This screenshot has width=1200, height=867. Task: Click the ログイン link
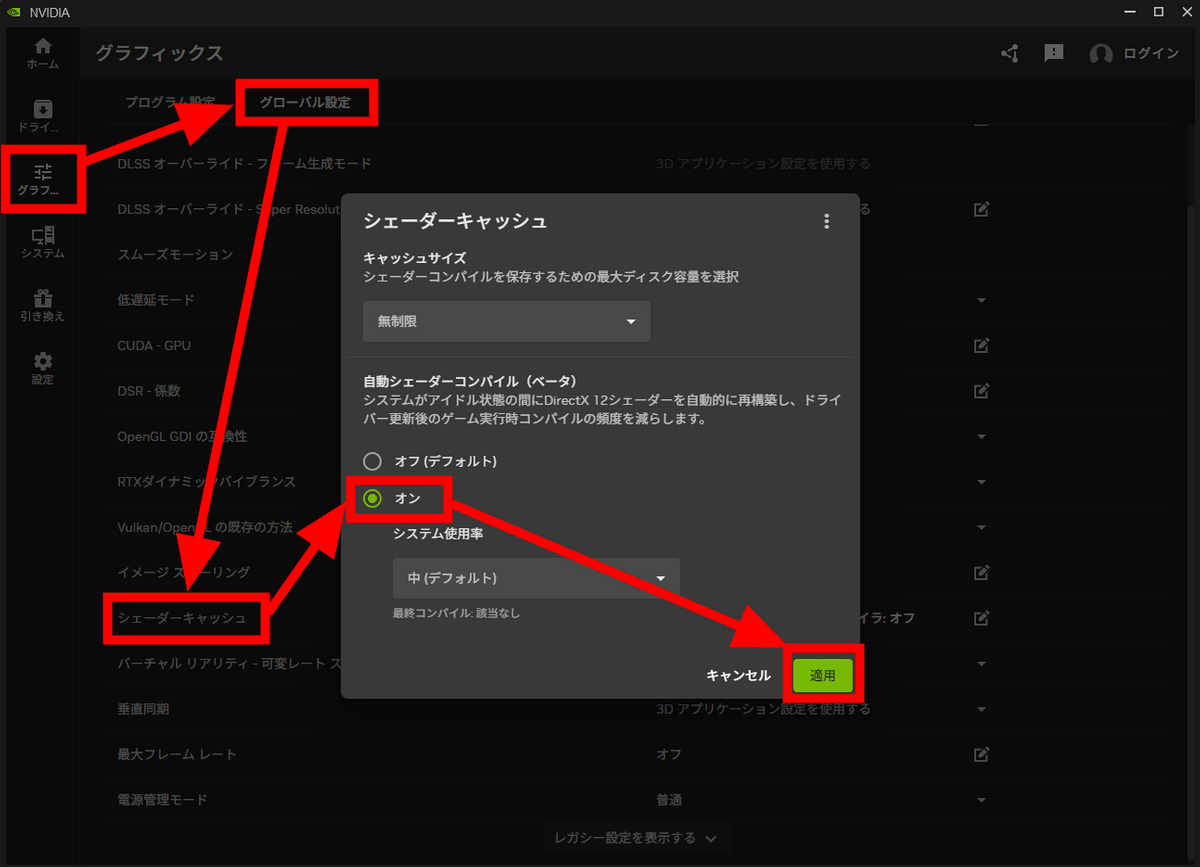click(1151, 54)
